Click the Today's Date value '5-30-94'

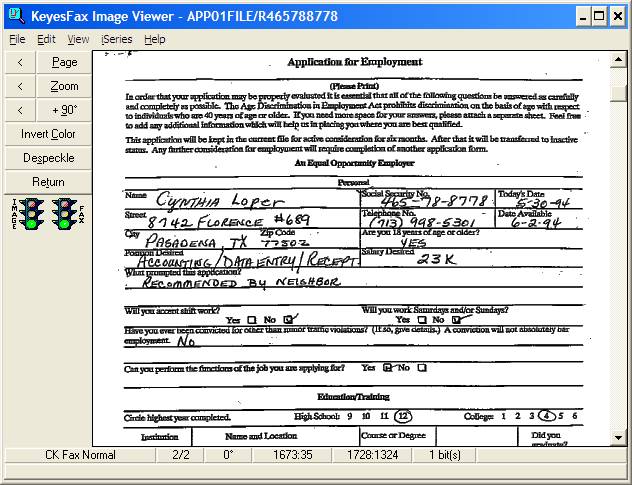[543, 202]
